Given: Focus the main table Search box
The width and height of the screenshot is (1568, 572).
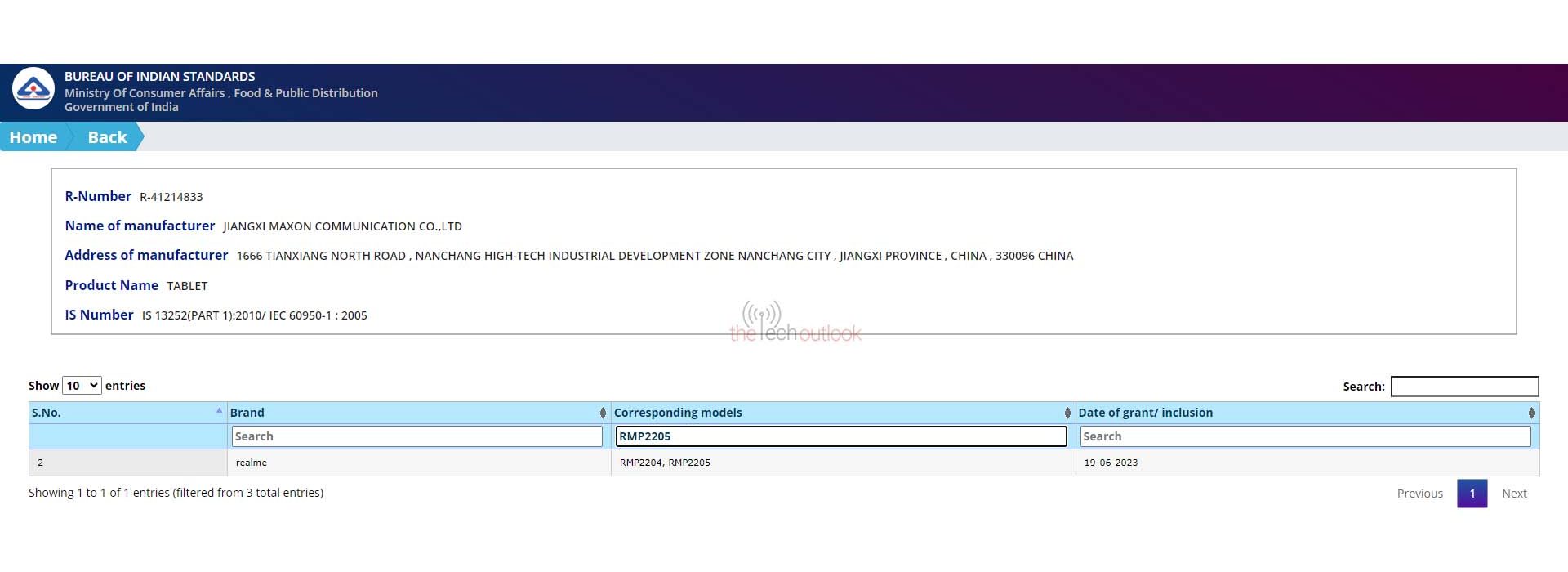Looking at the screenshot, I should (x=1464, y=387).
